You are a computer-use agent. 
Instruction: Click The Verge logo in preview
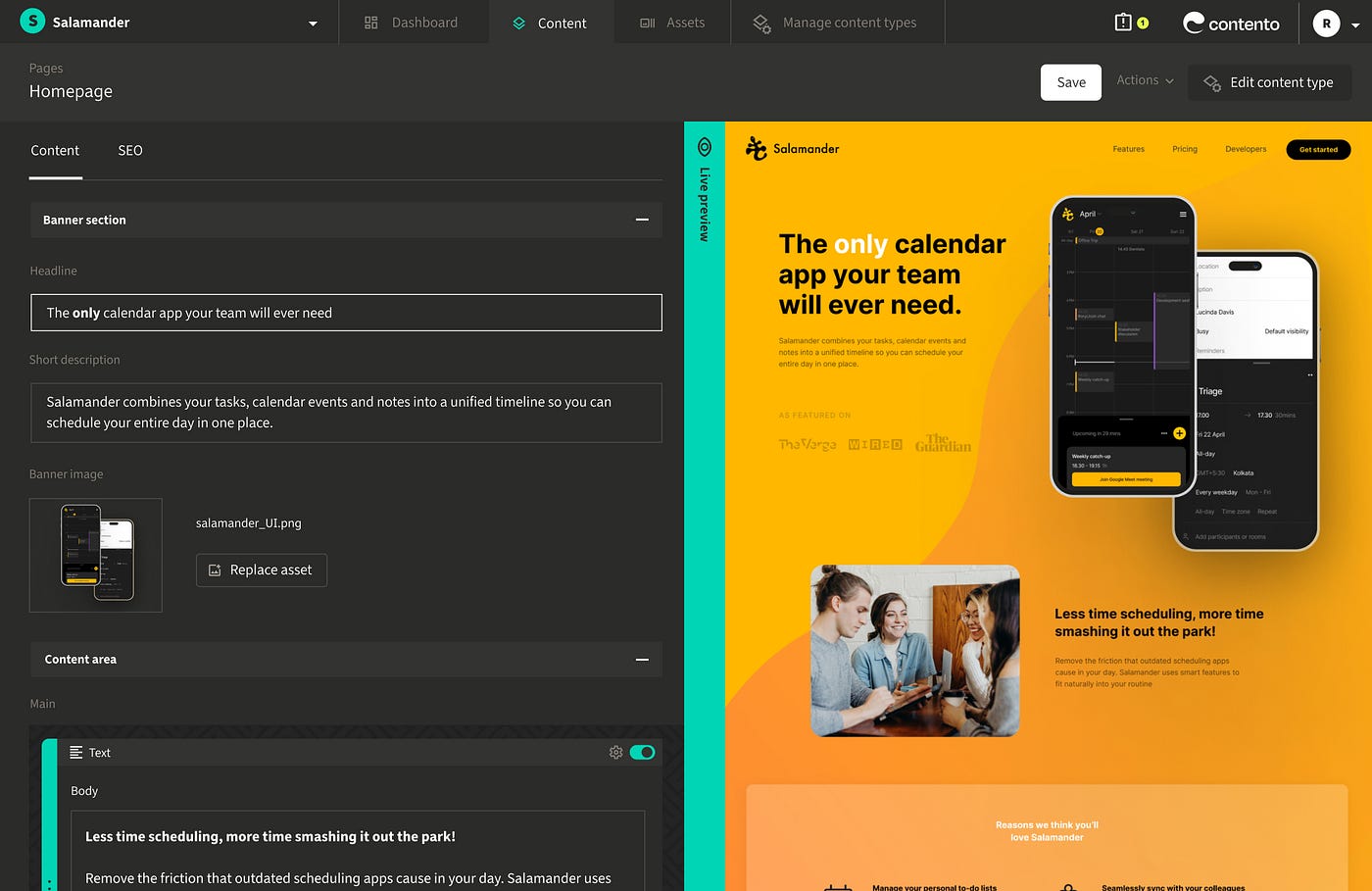(x=808, y=445)
